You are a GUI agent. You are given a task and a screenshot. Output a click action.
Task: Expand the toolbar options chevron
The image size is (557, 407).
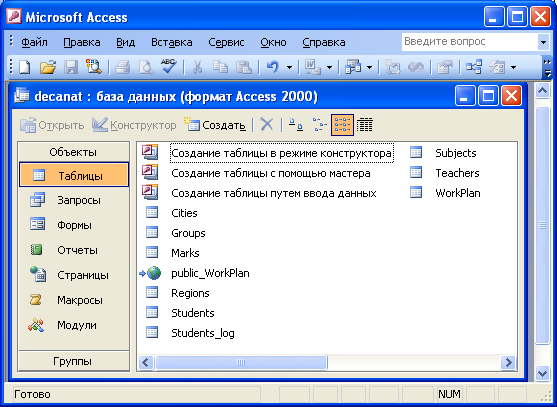pyautogui.click(x=547, y=68)
